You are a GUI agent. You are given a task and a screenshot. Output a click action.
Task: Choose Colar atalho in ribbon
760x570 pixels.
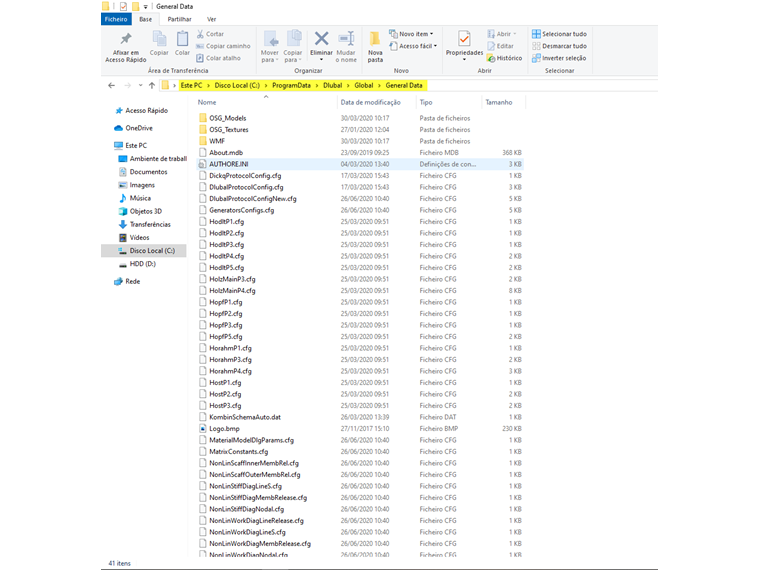(218, 58)
